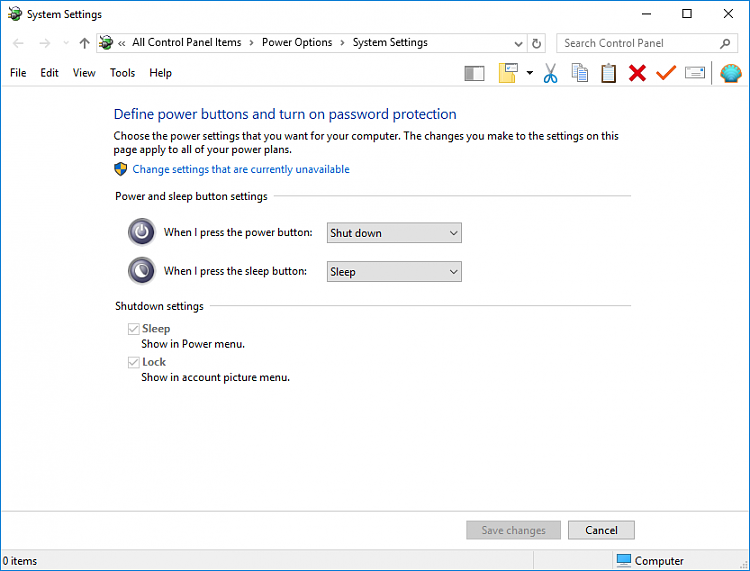Click the red X Delete icon
Screen dimensions: 750x571
637,73
